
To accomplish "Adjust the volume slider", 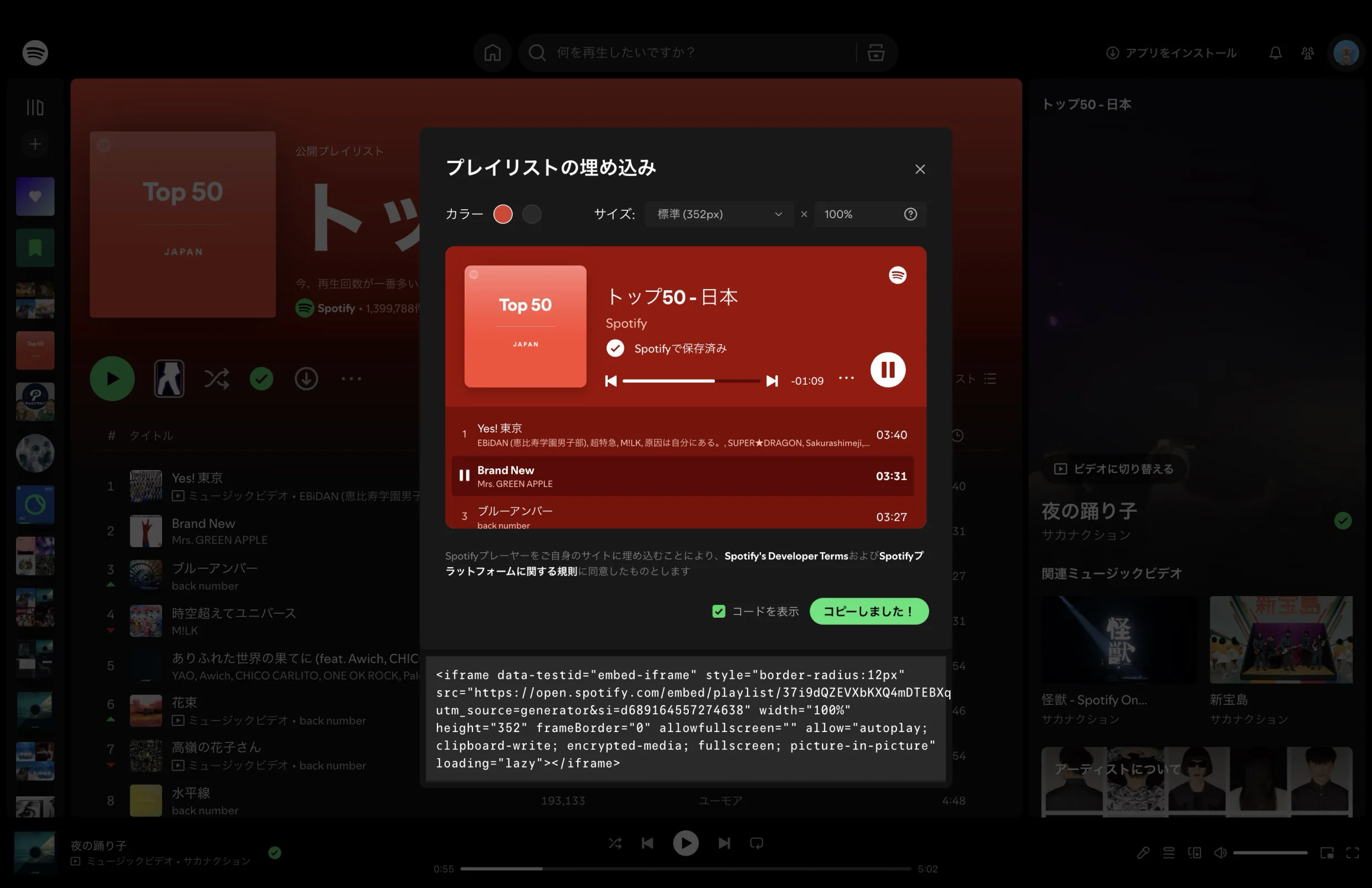I will 1270,852.
